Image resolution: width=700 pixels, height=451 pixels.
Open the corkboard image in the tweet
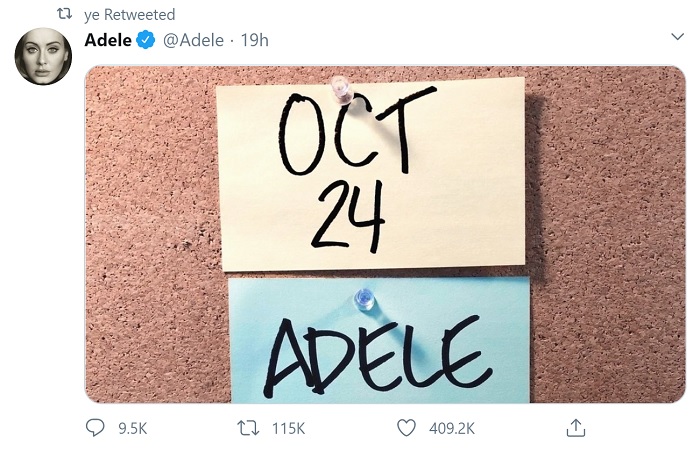(385, 234)
